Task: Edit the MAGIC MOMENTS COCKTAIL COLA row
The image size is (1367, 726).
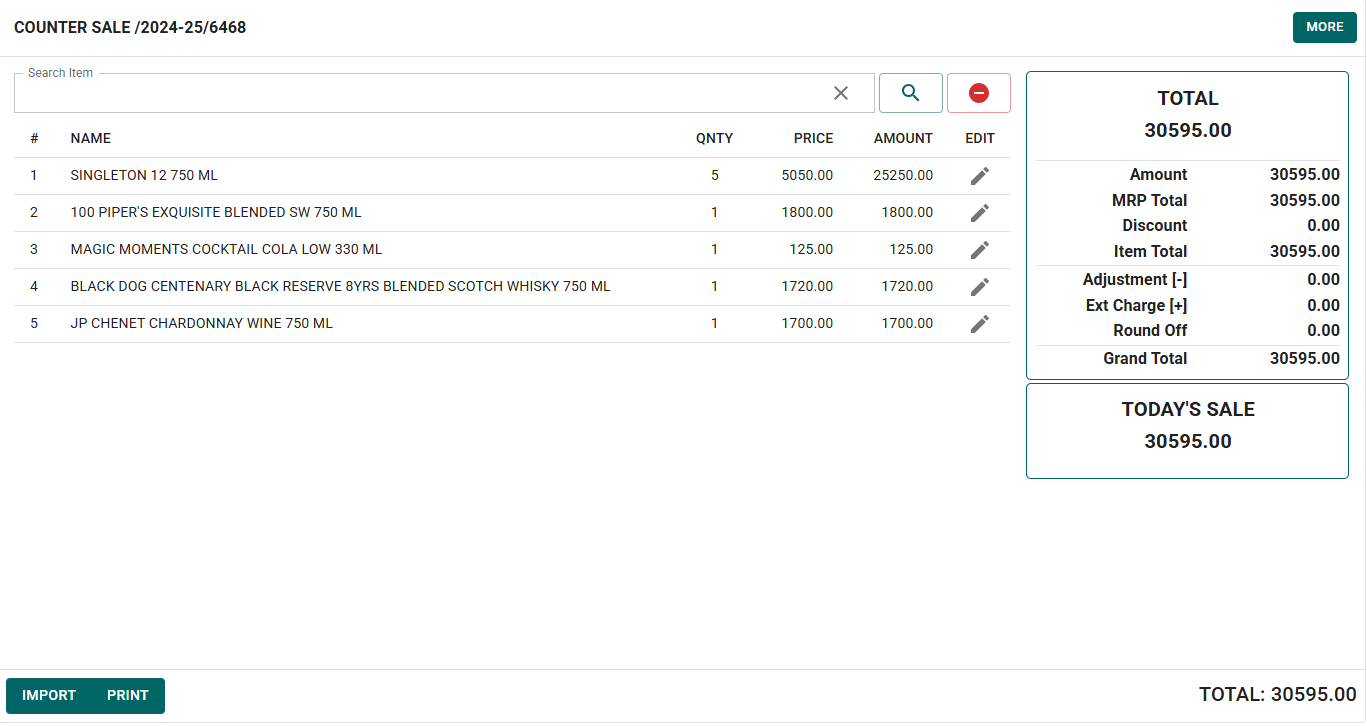Action: 980,250
